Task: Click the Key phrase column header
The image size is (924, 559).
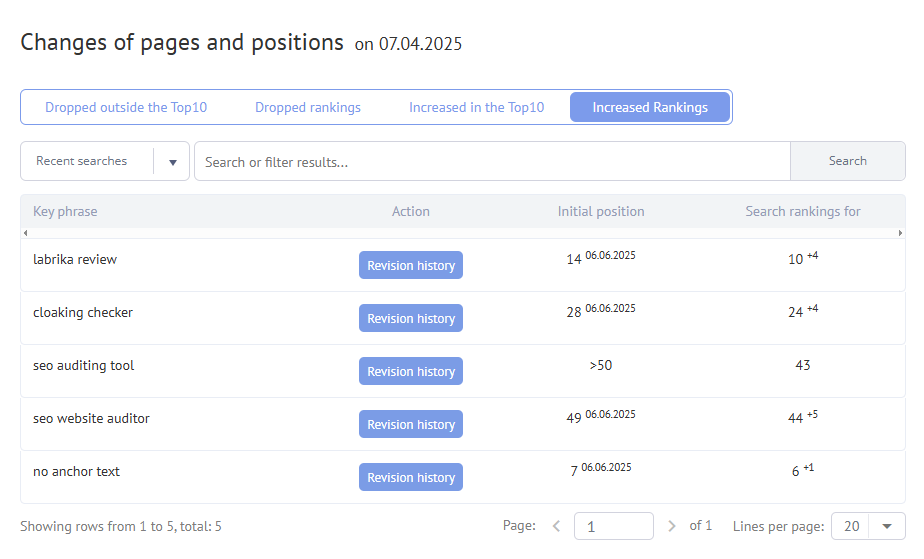Action: (x=65, y=211)
